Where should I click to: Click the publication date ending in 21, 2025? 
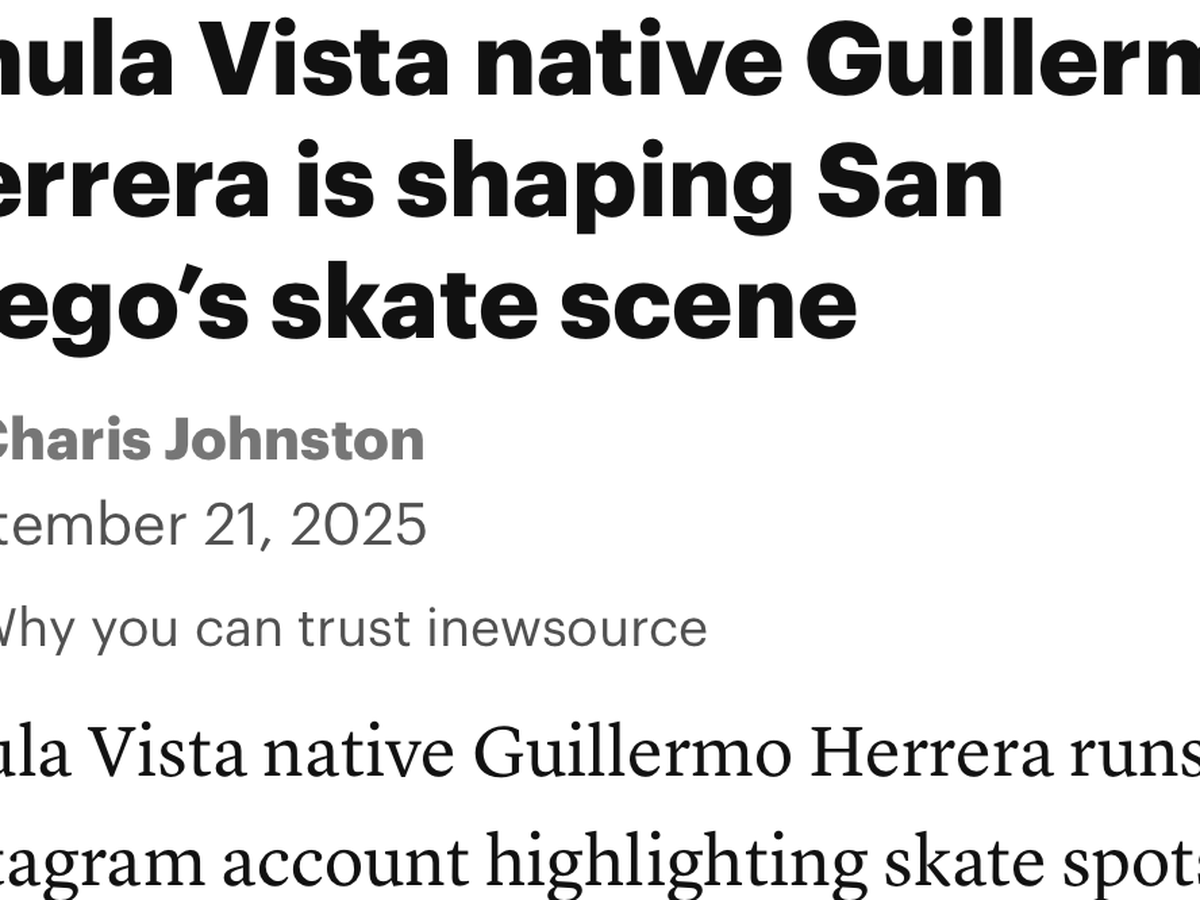pos(210,524)
